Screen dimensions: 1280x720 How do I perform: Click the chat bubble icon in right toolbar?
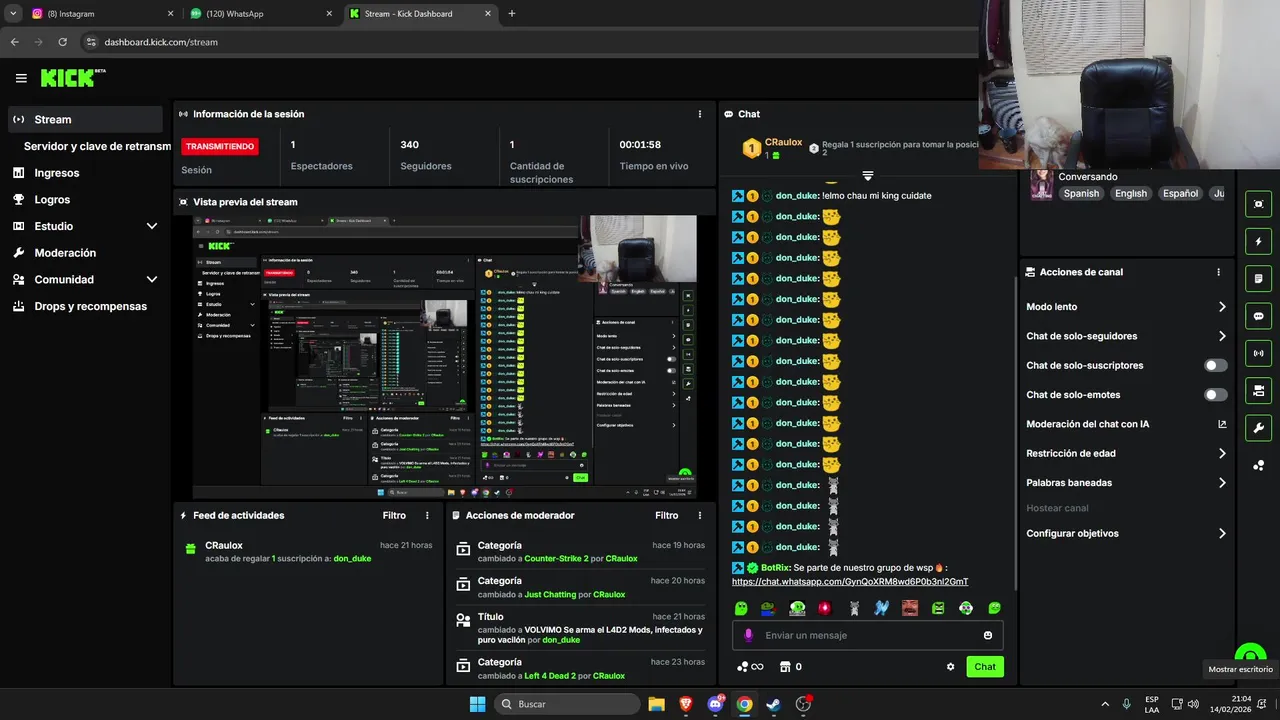click(x=1258, y=316)
